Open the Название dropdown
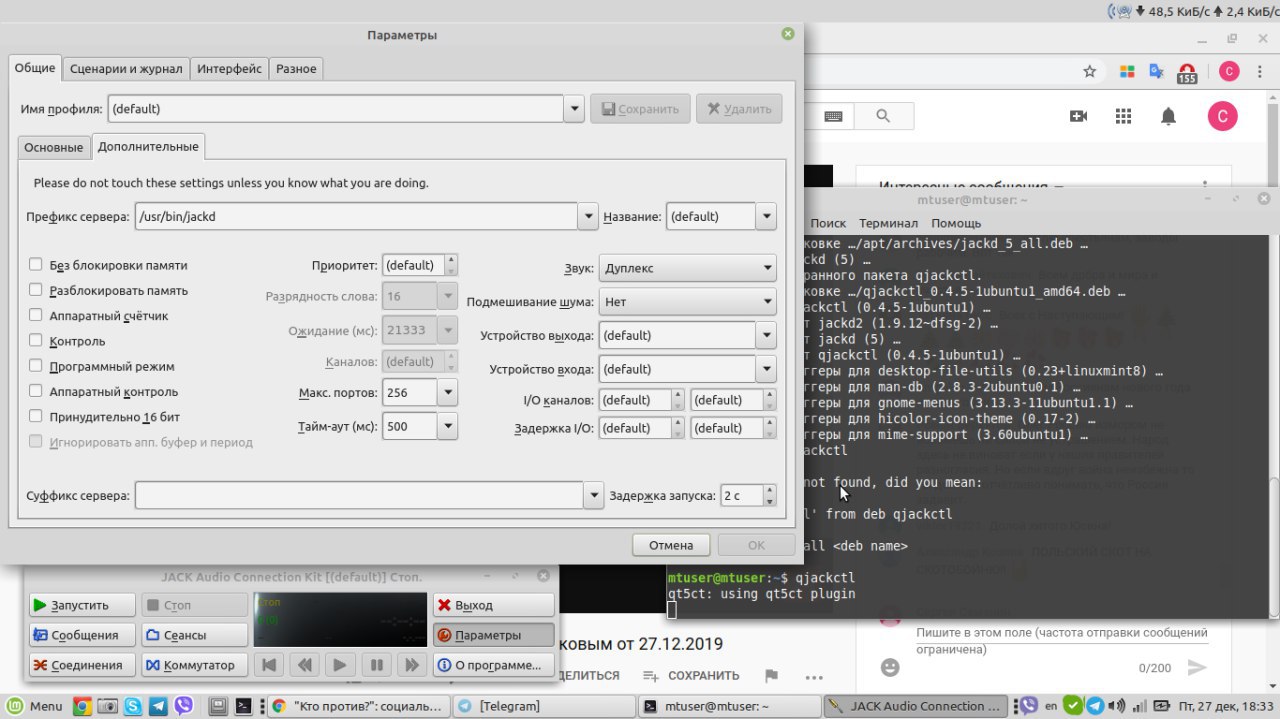The width and height of the screenshot is (1280, 719). [766, 216]
